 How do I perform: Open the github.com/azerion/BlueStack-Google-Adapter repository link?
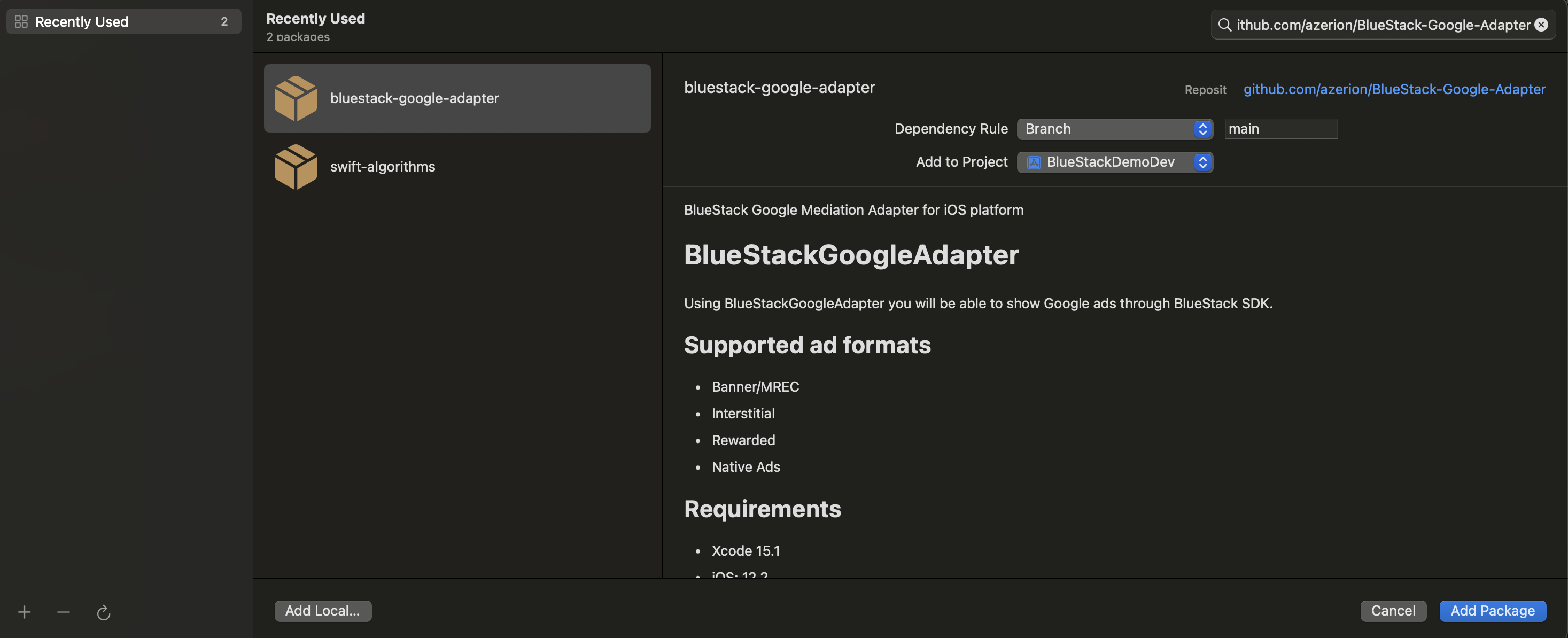(1394, 89)
